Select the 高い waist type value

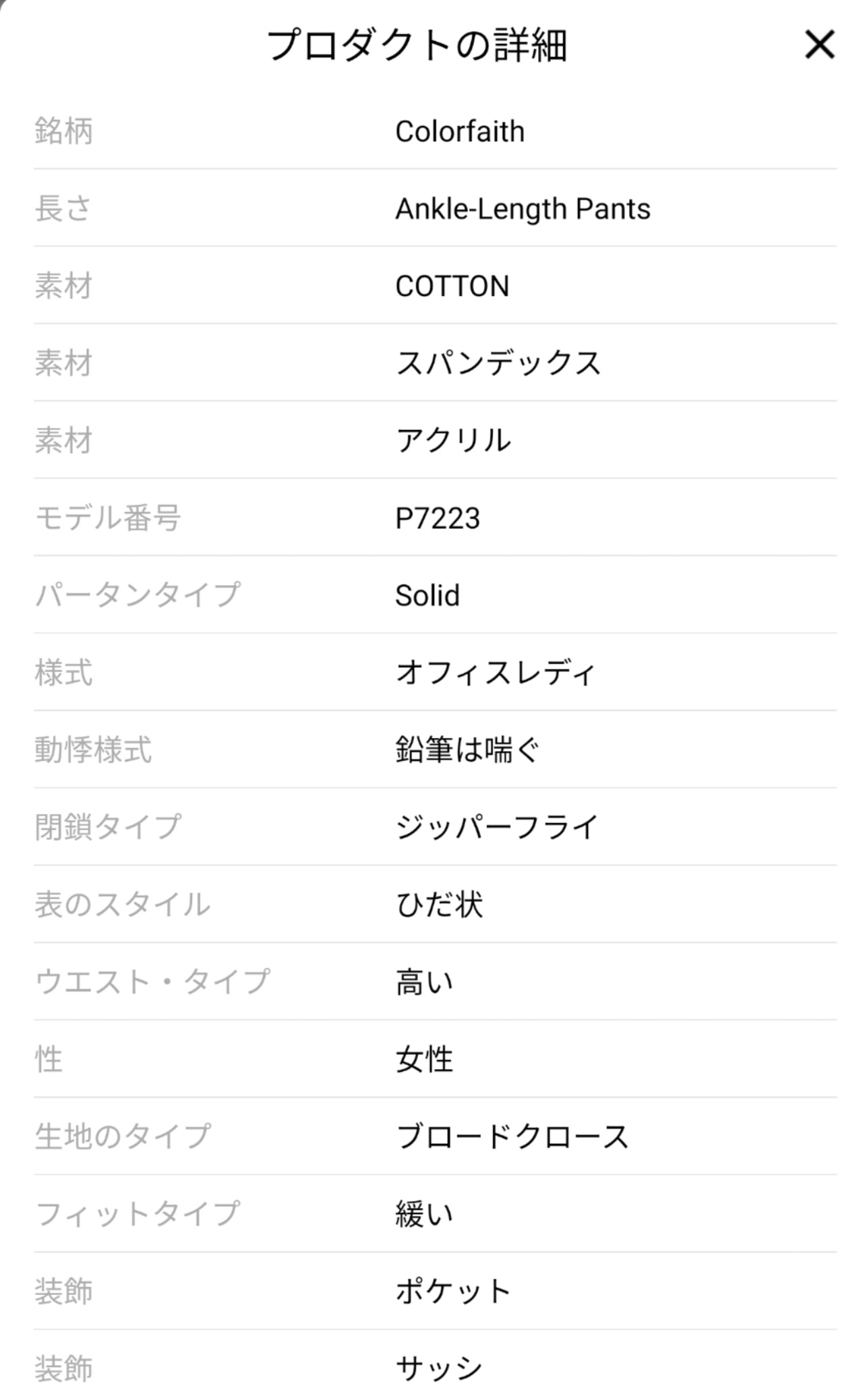424,982
